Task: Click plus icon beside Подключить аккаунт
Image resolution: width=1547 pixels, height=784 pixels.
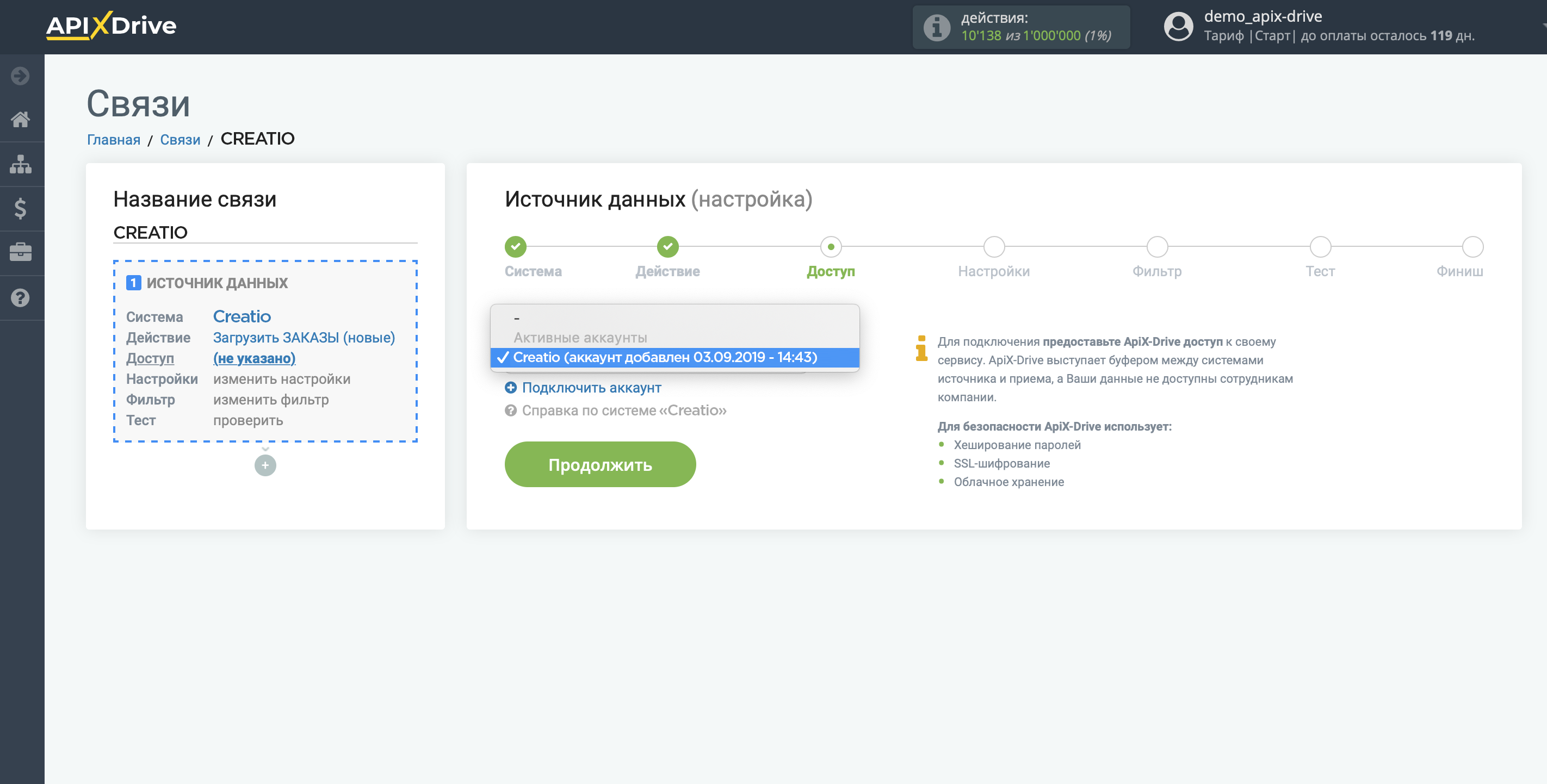Action: point(510,388)
